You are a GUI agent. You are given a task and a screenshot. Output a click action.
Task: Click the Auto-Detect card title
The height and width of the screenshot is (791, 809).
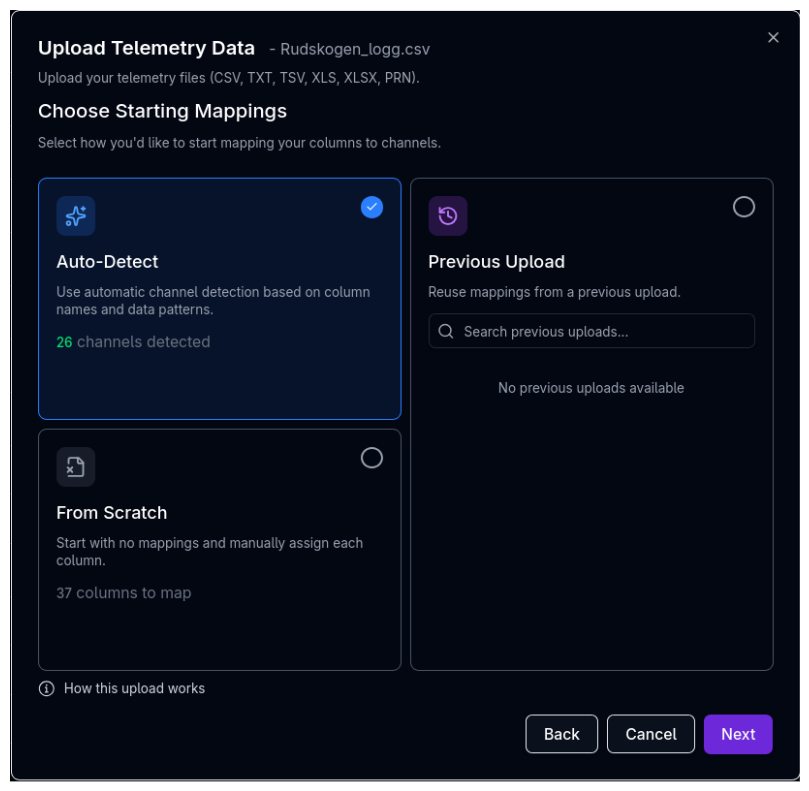(x=107, y=262)
